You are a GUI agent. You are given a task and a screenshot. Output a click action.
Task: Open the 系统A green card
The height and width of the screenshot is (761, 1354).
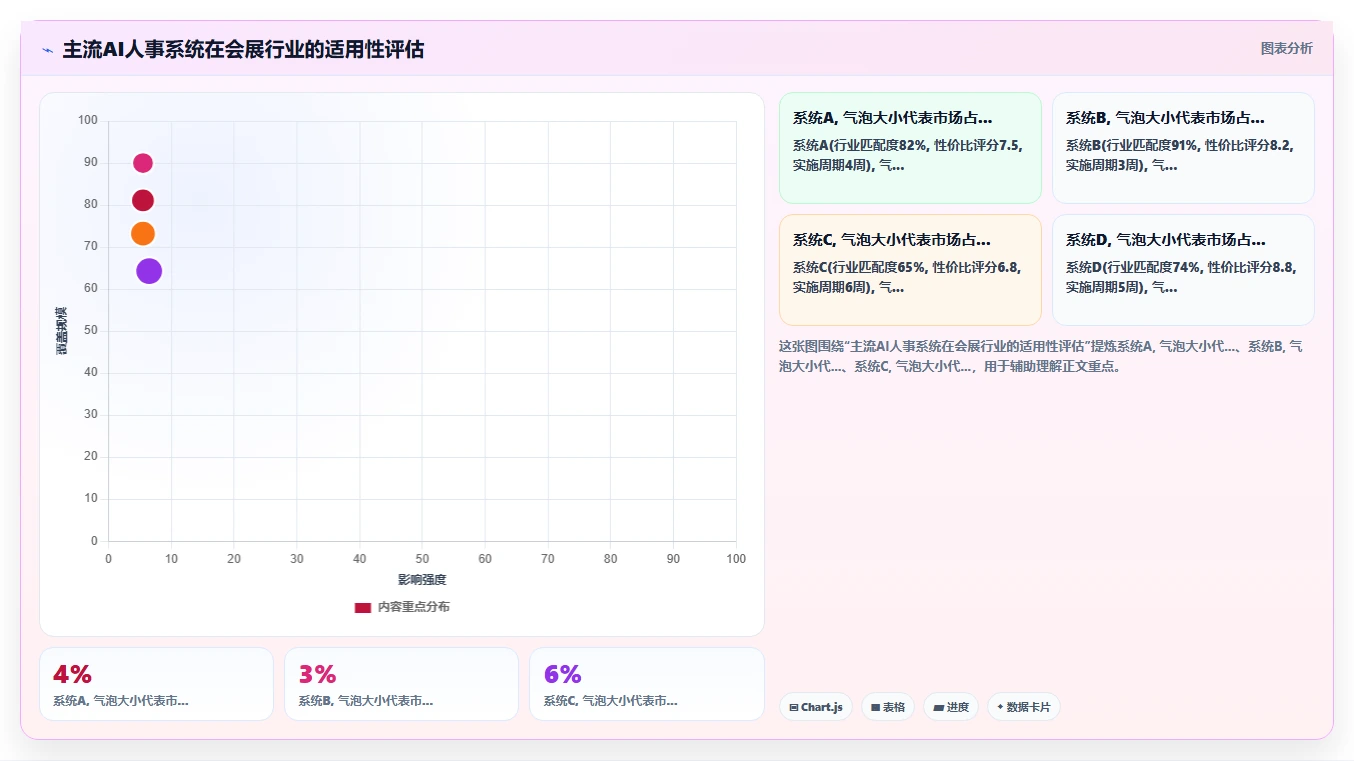(x=910, y=148)
